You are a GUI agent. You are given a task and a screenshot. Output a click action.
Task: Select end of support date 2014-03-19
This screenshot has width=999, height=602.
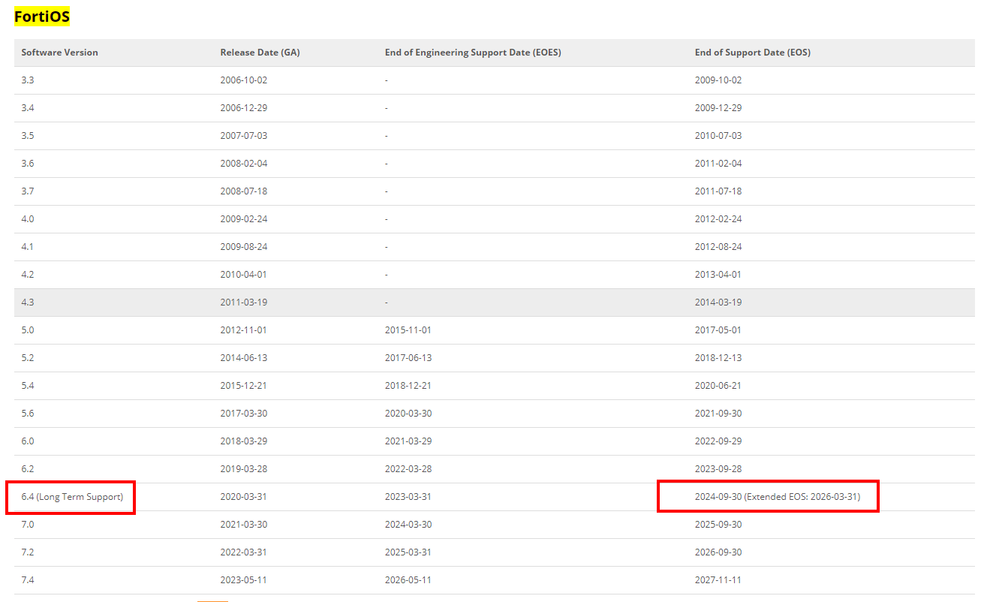(718, 303)
